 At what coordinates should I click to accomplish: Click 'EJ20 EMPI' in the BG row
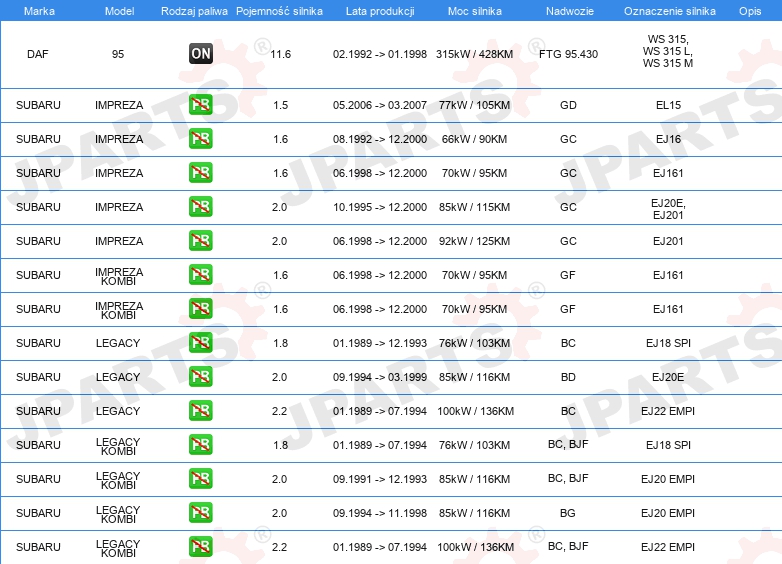[x=668, y=513]
